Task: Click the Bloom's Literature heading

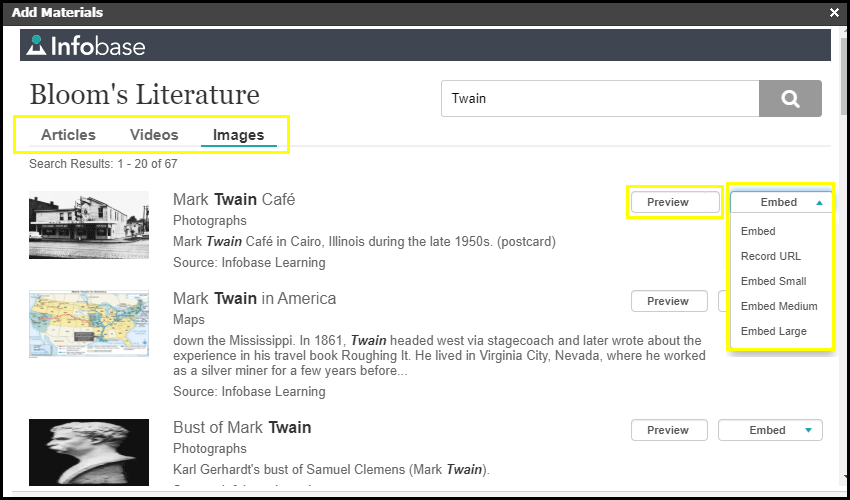Action: pos(144,94)
